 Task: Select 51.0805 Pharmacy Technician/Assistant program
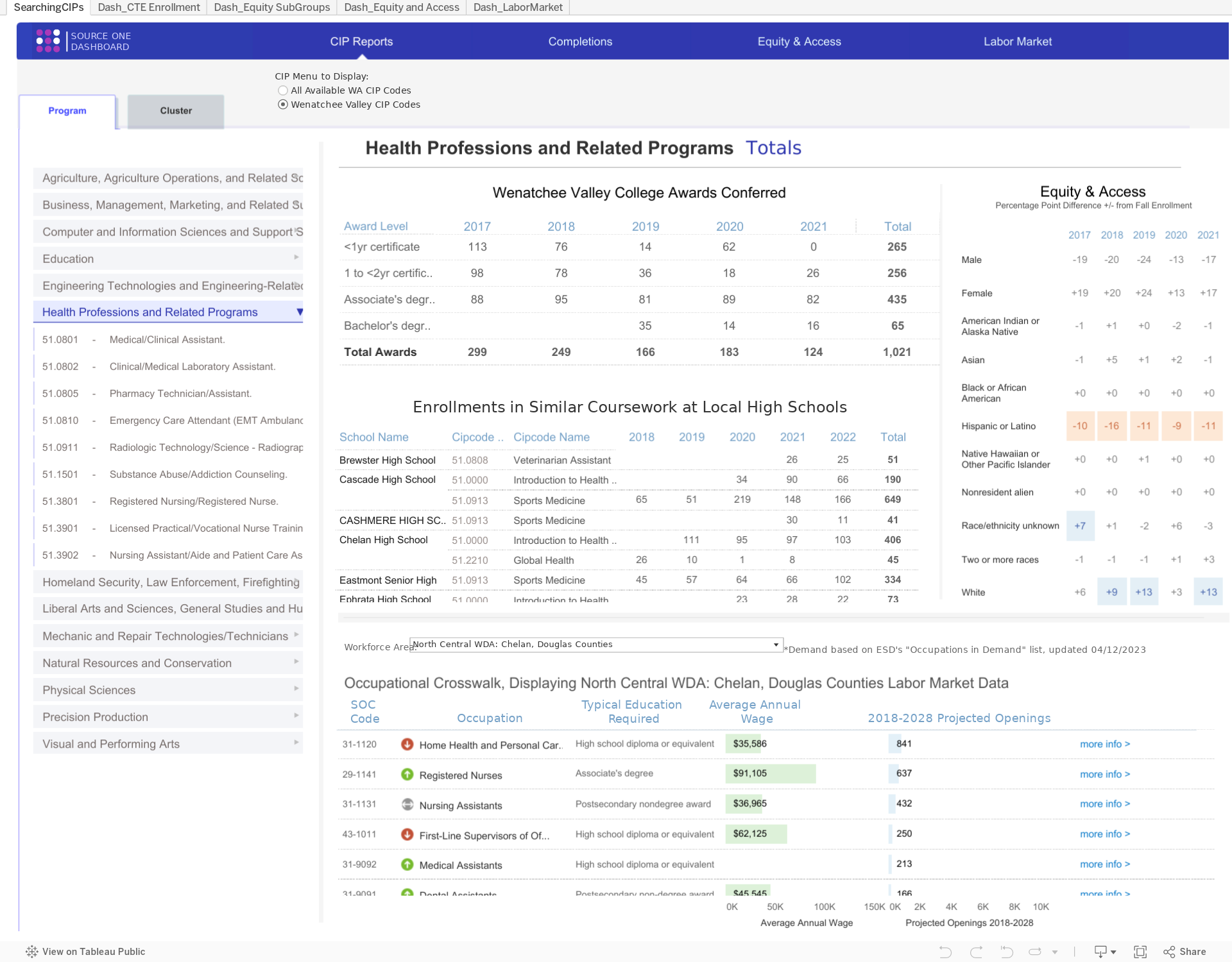(x=168, y=394)
